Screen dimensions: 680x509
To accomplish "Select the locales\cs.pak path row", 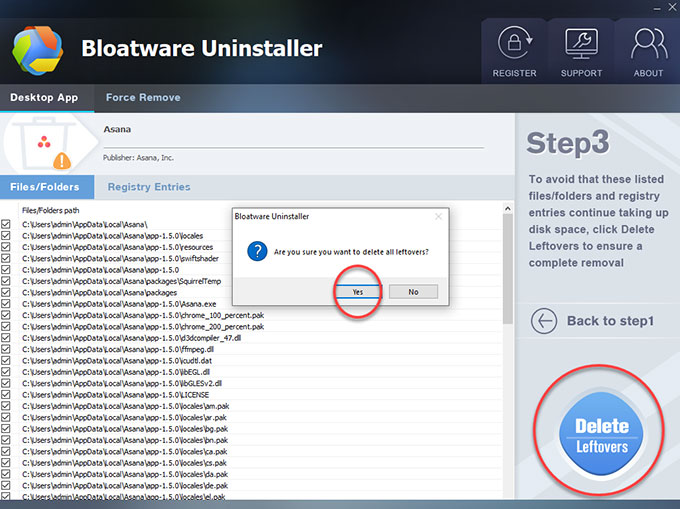I will click(124, 463).
